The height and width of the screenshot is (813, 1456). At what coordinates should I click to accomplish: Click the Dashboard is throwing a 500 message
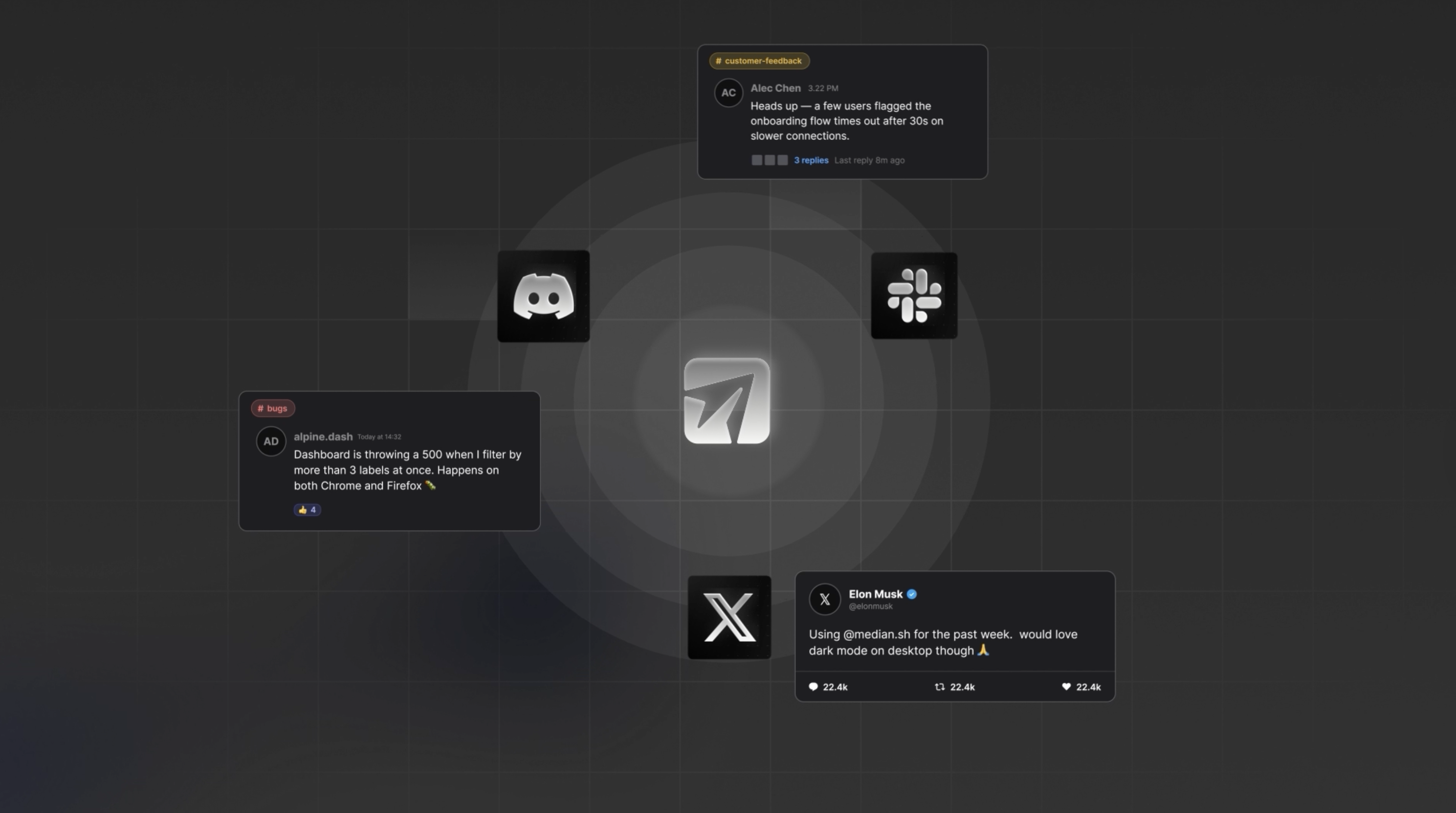[x=408, y=471]
